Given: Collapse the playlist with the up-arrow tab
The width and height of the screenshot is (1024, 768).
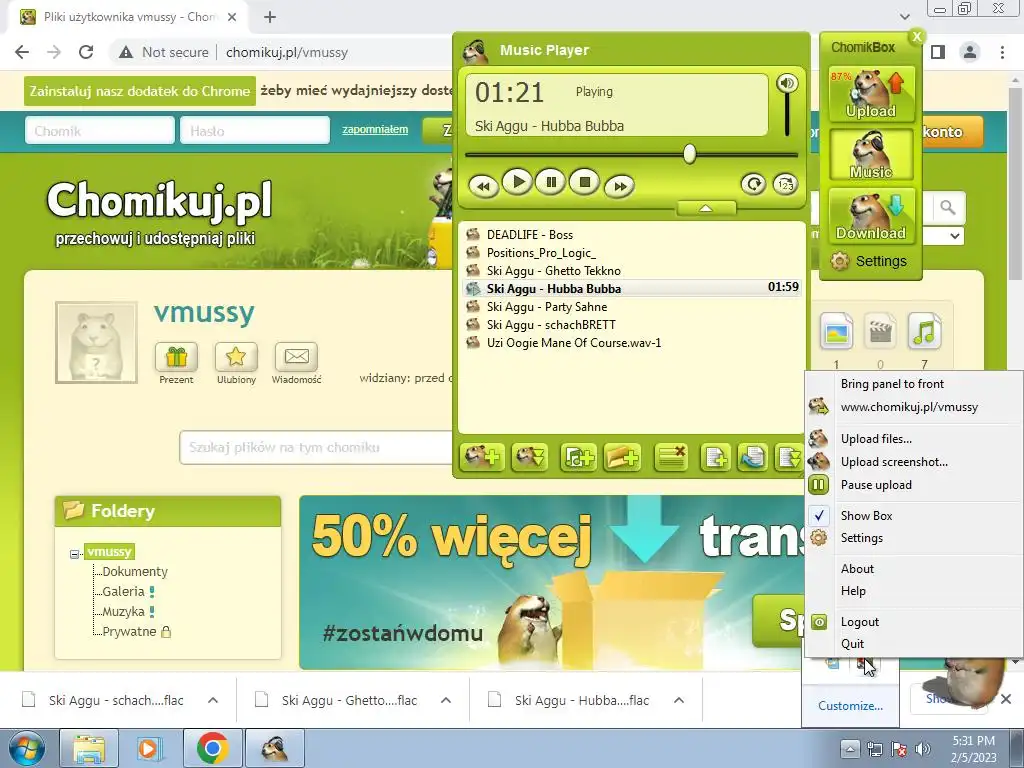Looking at the screenshot, I should (x=706, y=208).
